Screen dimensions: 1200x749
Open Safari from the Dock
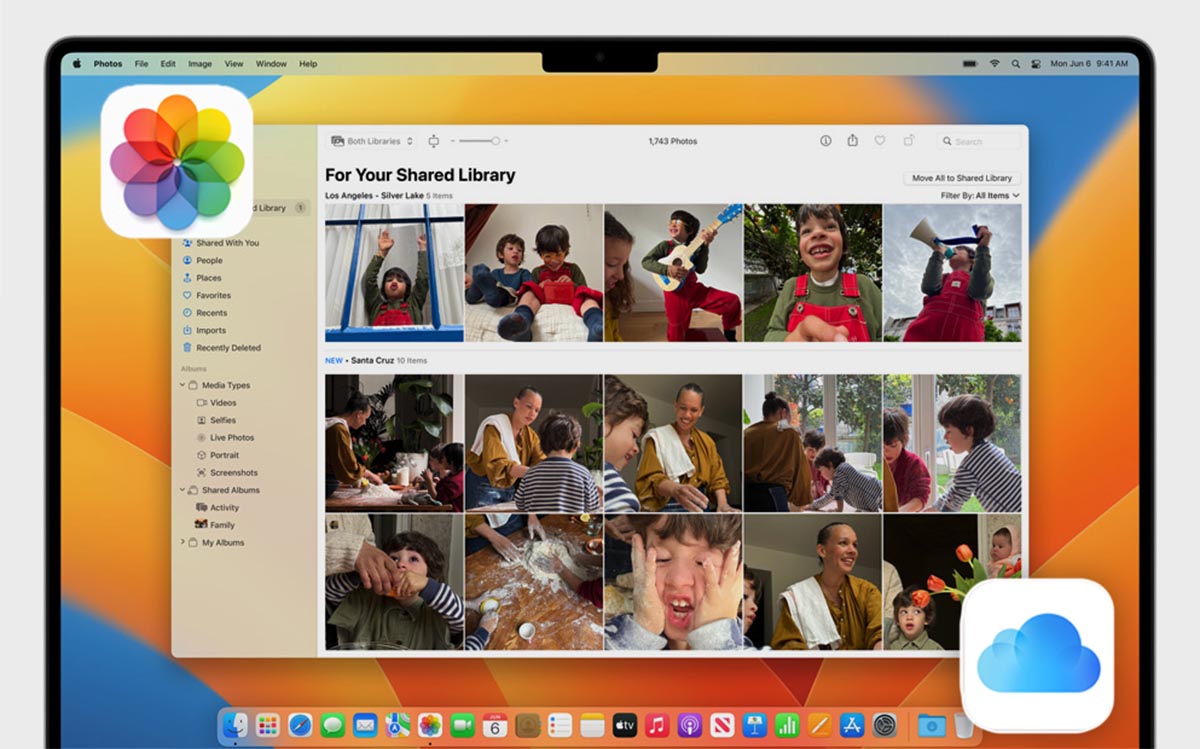[x=300, y=725]
